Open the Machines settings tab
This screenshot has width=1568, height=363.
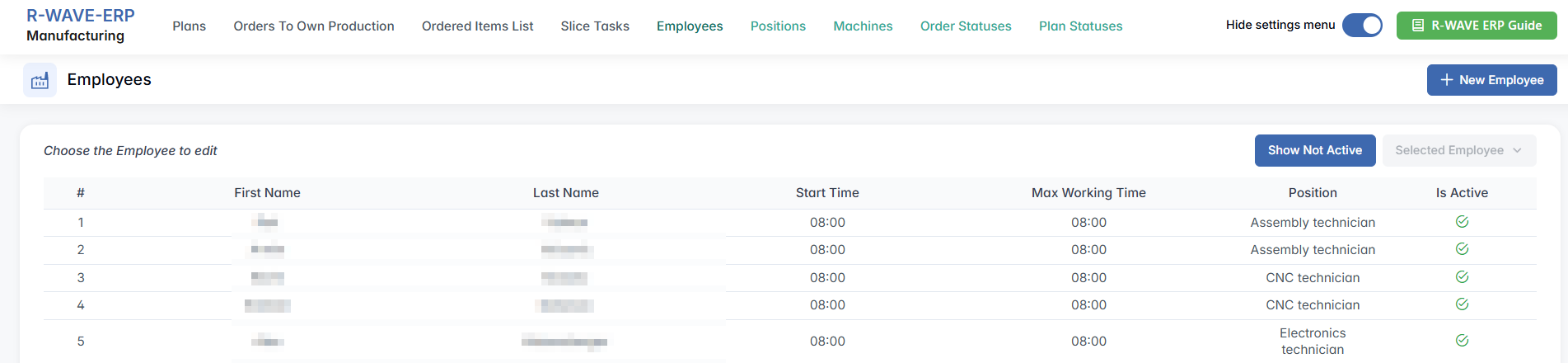(x=863, y=26)
